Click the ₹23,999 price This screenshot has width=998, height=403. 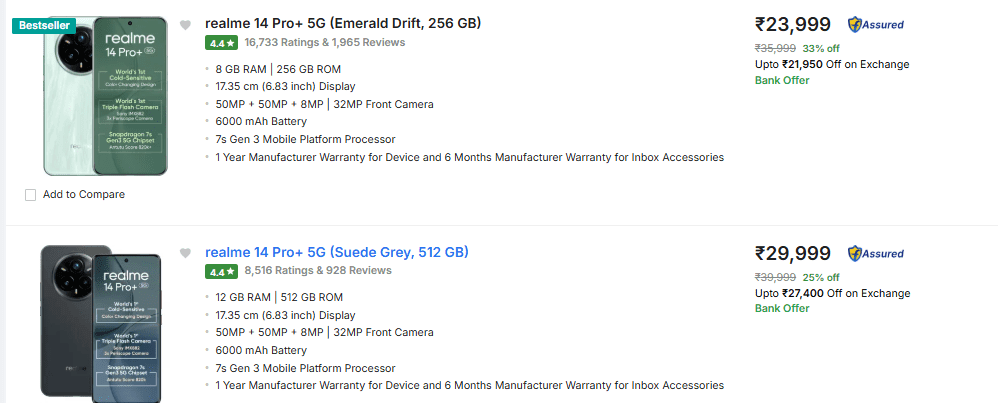794,25
